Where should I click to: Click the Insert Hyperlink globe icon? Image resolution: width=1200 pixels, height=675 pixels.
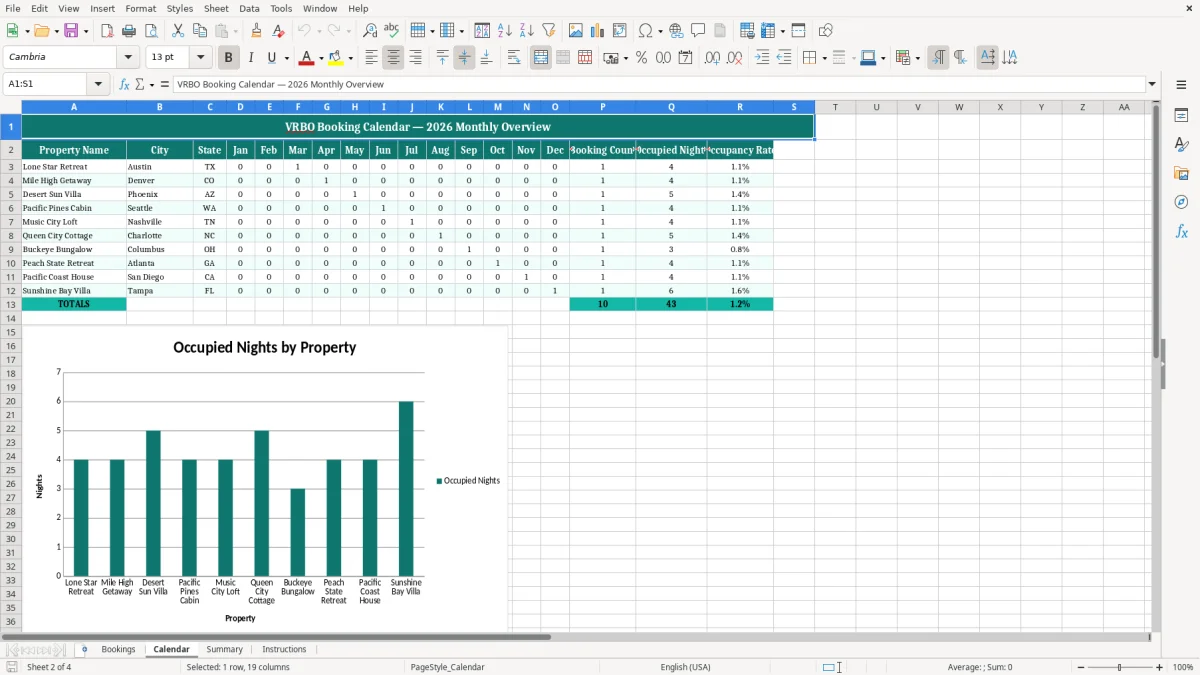point(676,31)
